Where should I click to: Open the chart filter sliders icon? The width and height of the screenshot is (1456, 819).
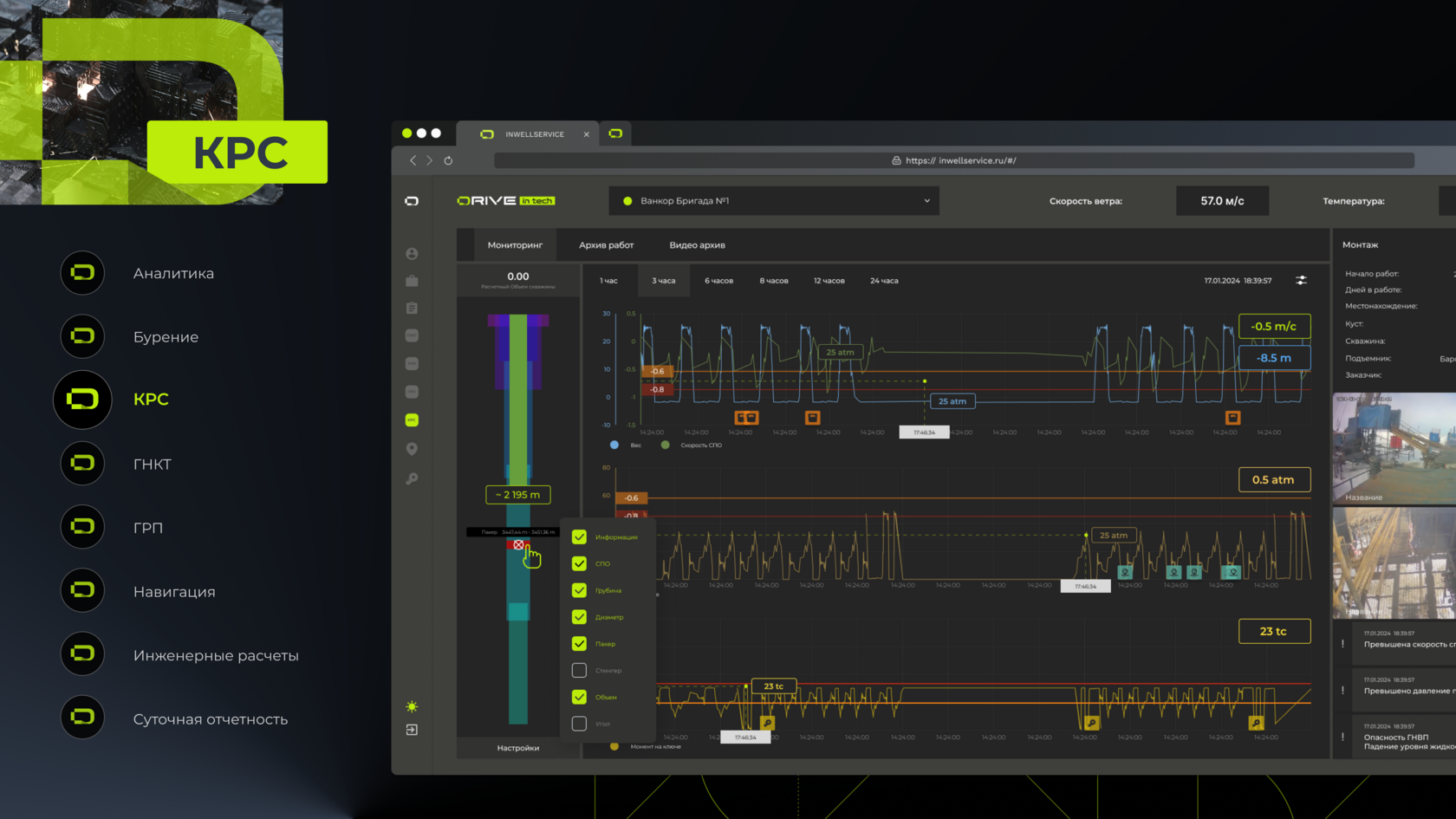point(1301,280)
